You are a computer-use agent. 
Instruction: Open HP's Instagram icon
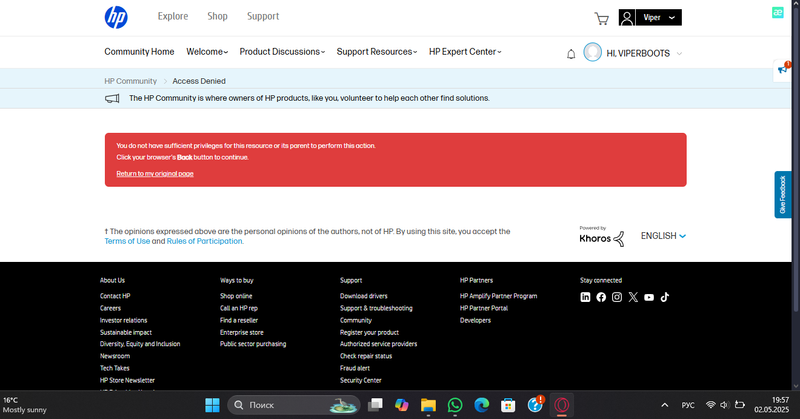617,297
